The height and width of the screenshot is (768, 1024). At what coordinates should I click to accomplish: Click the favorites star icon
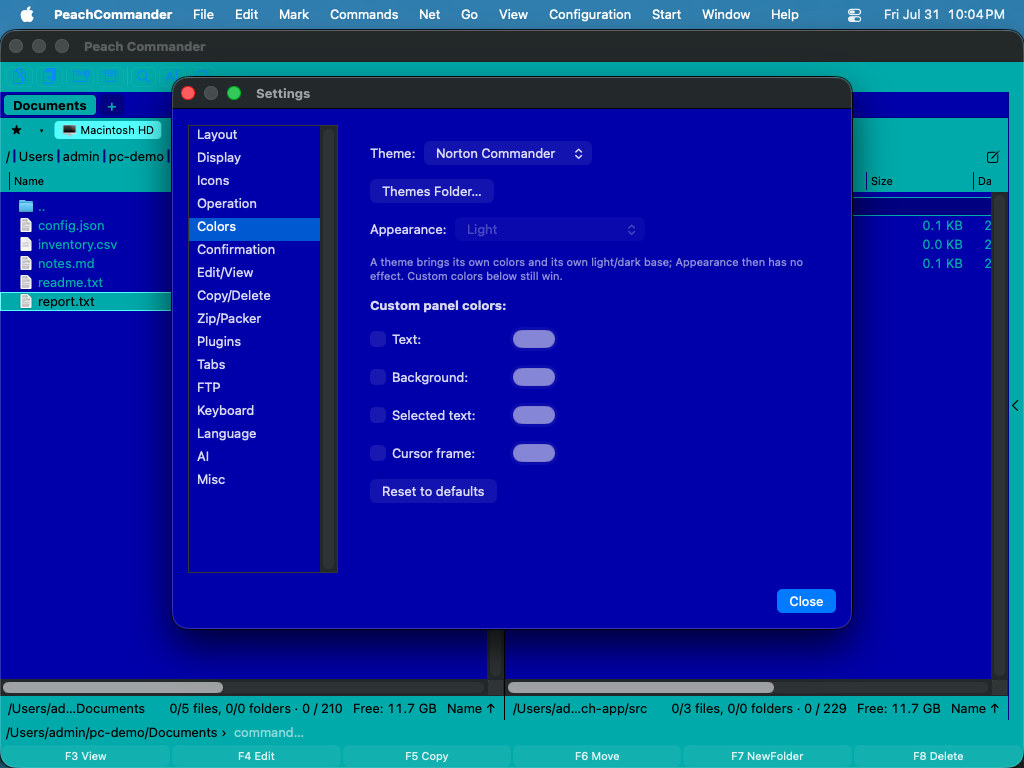tap(17, 130)
